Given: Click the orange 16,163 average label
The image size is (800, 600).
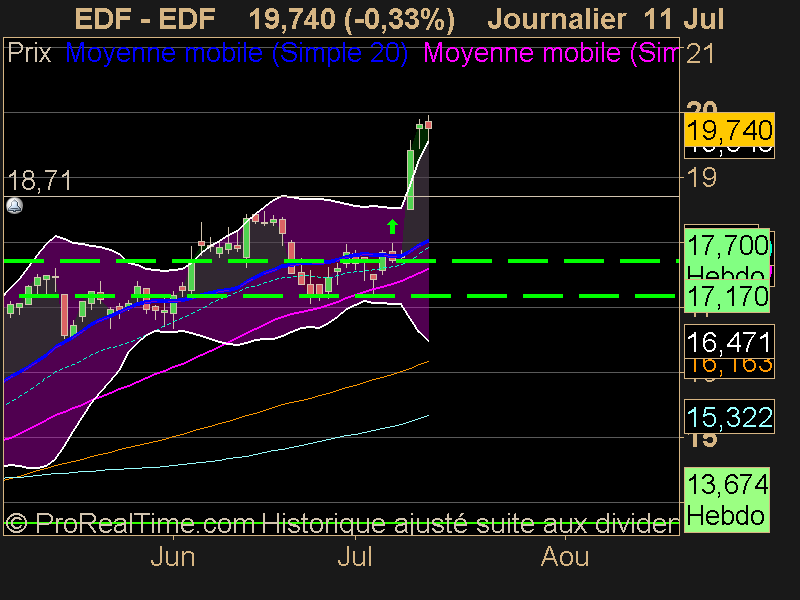Looking at the screenshot, I should coord(729,367).
